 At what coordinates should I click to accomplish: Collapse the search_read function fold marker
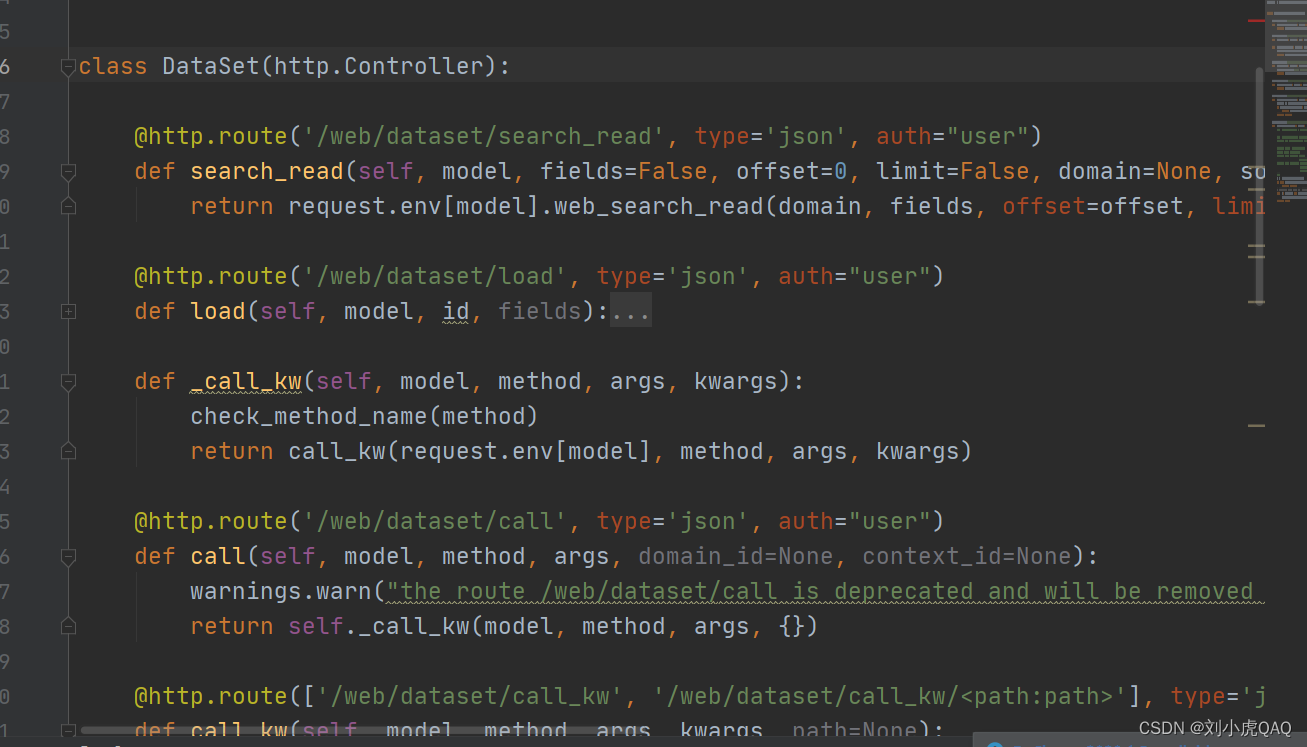68,172
